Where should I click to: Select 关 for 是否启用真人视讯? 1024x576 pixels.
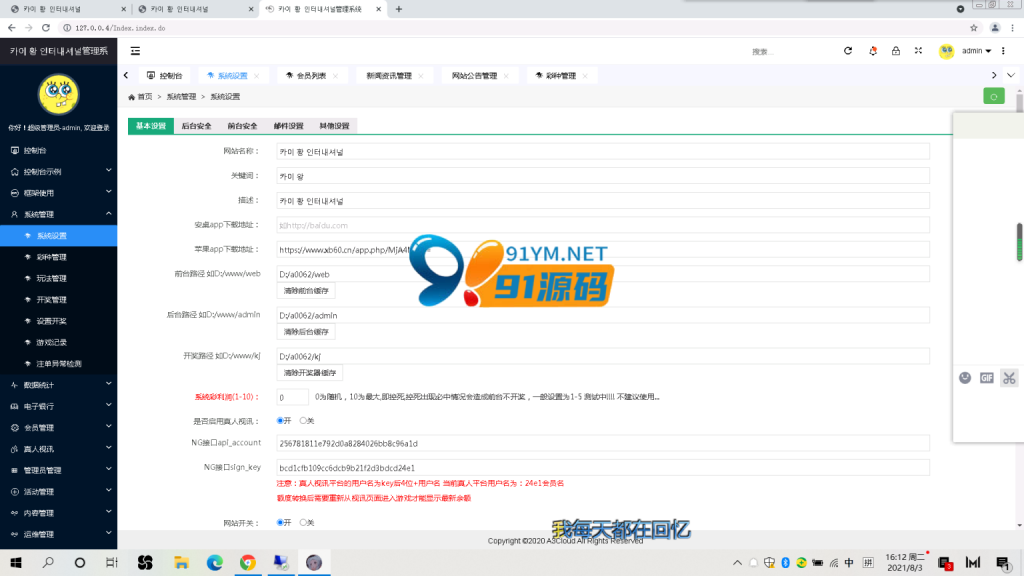[303, 421]
